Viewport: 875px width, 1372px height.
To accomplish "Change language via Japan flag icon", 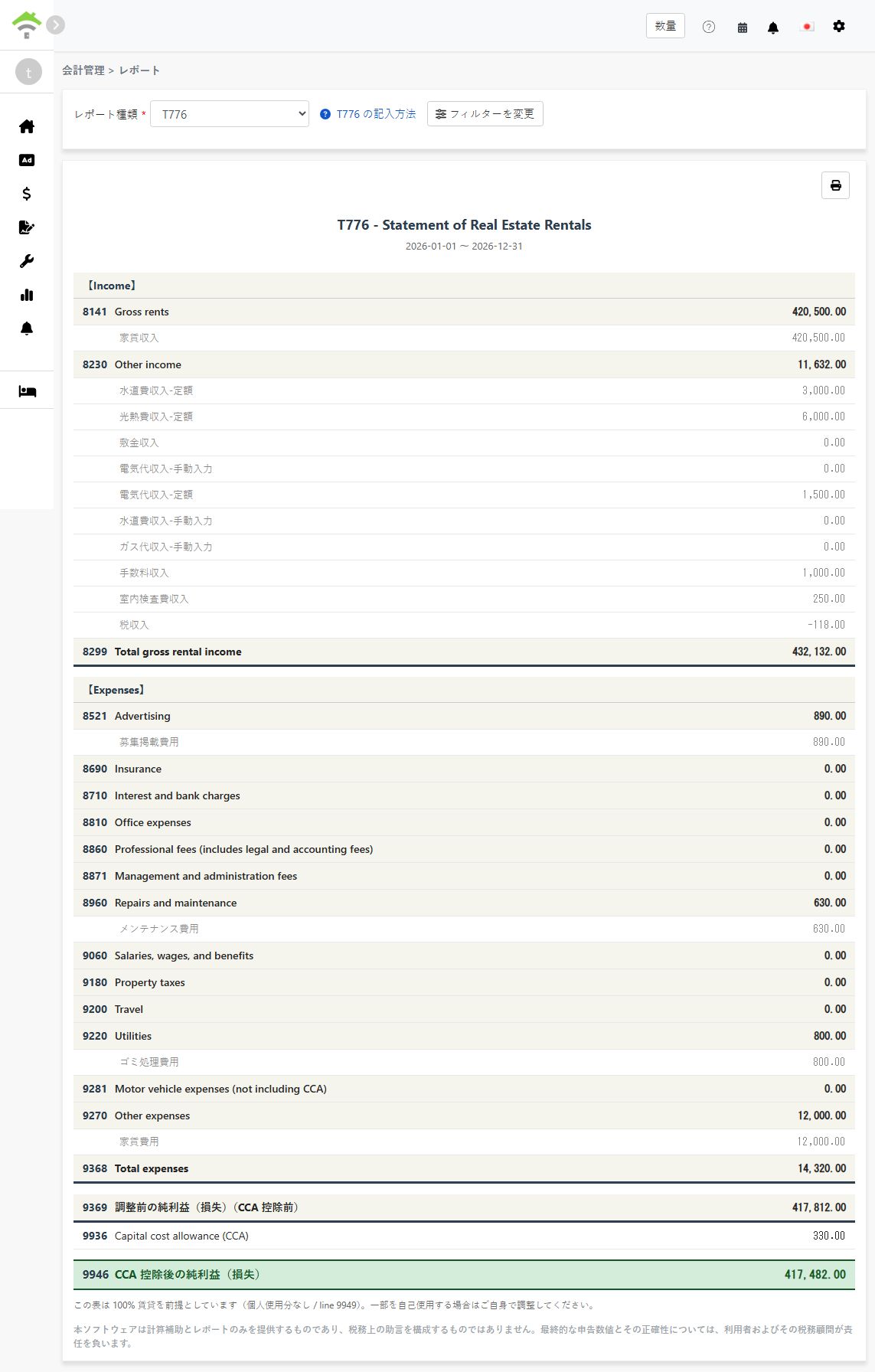I will tap(807, 27).
